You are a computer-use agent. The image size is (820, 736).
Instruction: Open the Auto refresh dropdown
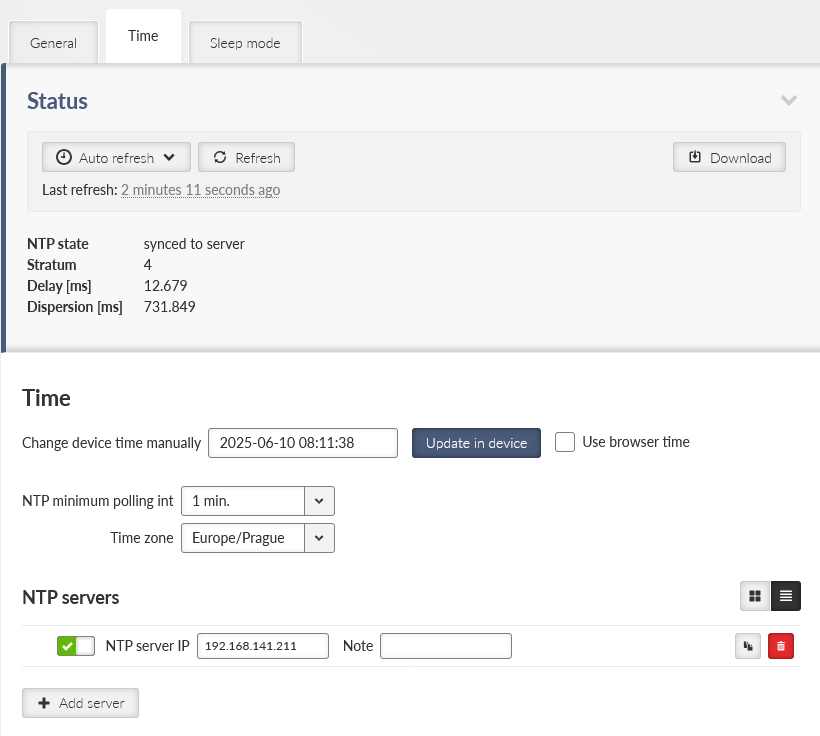click(116, 157)
